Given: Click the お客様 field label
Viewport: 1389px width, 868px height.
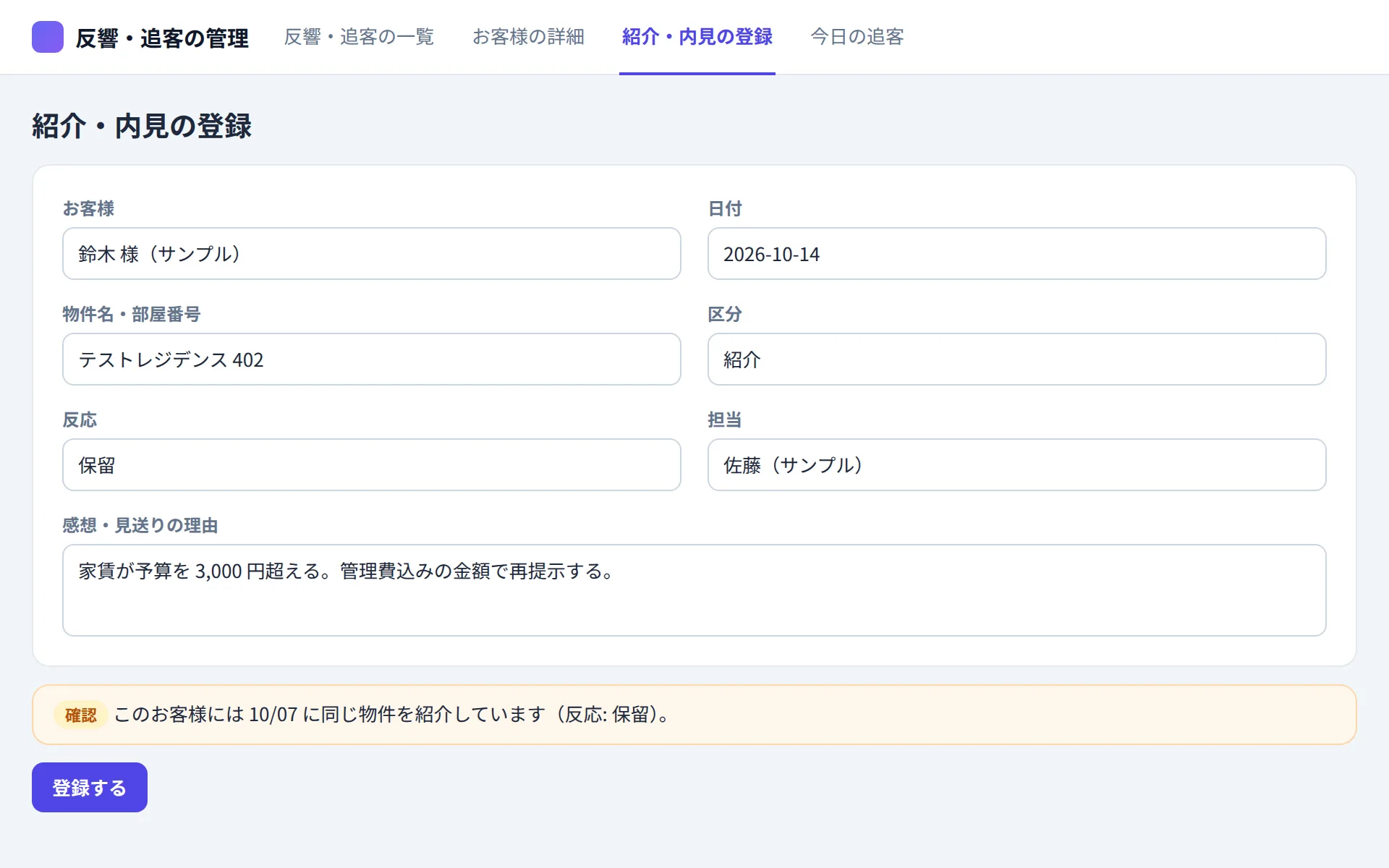Looking at the screenshot, I should coord(88,208).
